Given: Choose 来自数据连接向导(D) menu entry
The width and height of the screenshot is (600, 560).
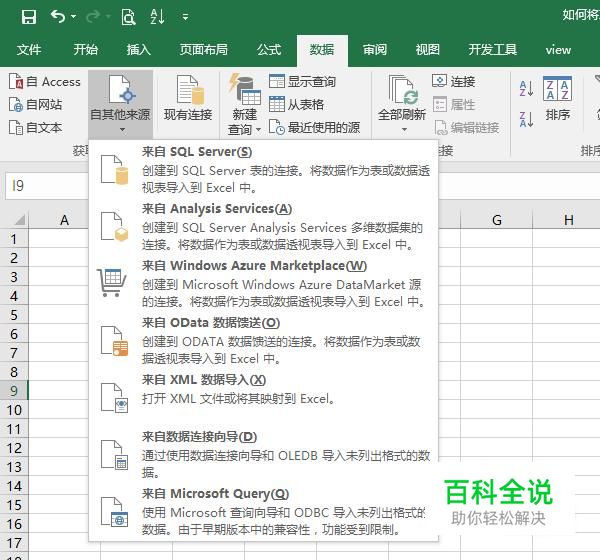Looking at the screenshot, I should click(264, 454).
